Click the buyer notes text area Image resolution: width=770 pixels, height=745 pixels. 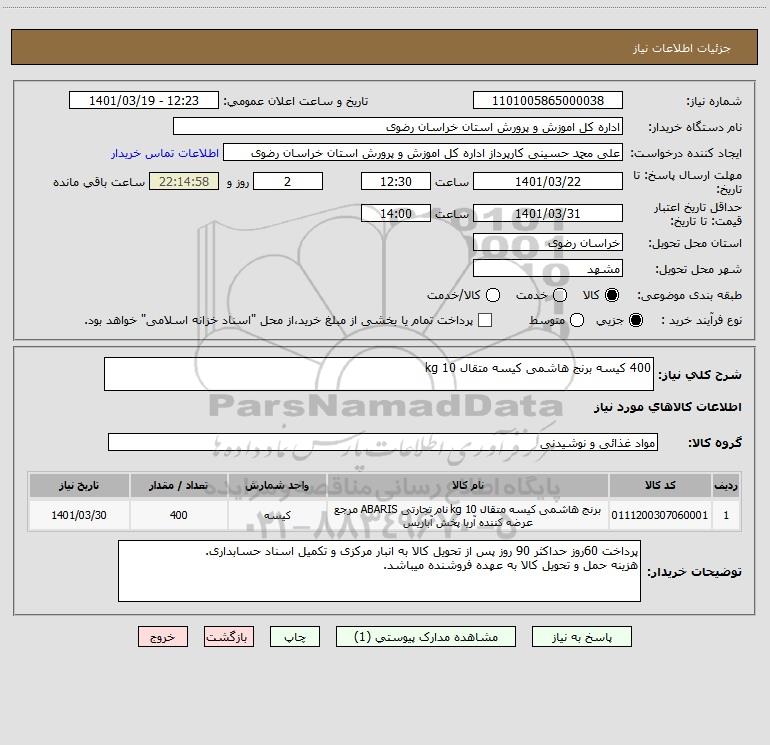click(380, 571)
